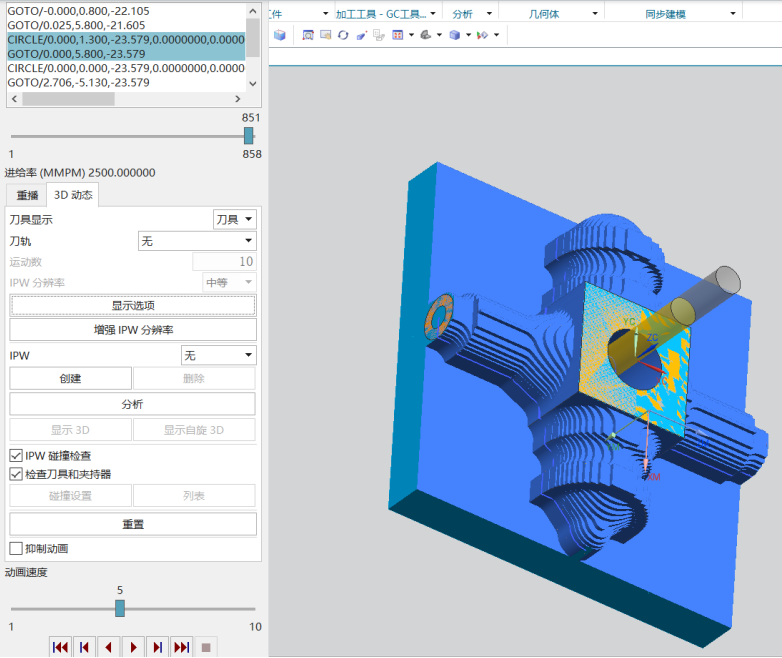Select line GOTO/2.706,-5.130,-23.579
The height and width of the screenshot is (658, 782).
click(126, 82)
